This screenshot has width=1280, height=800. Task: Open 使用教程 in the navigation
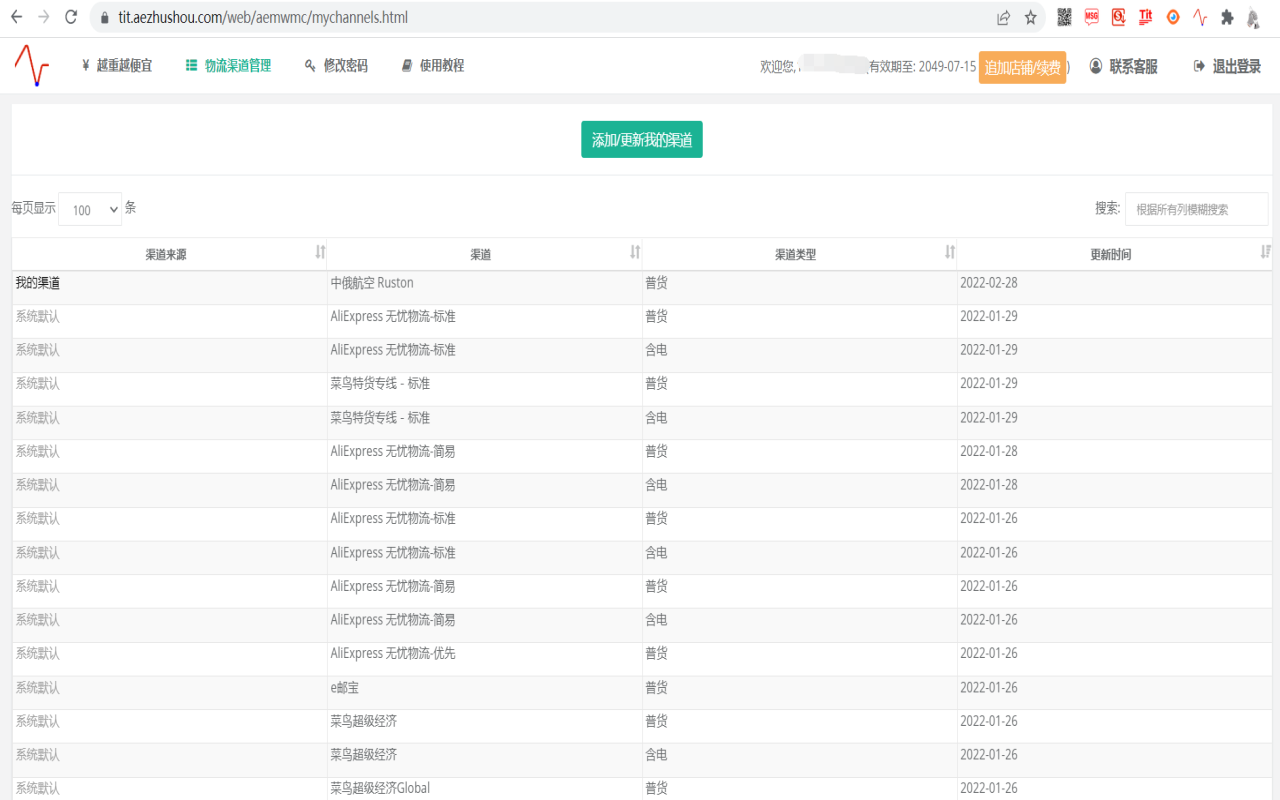(432, 66)
